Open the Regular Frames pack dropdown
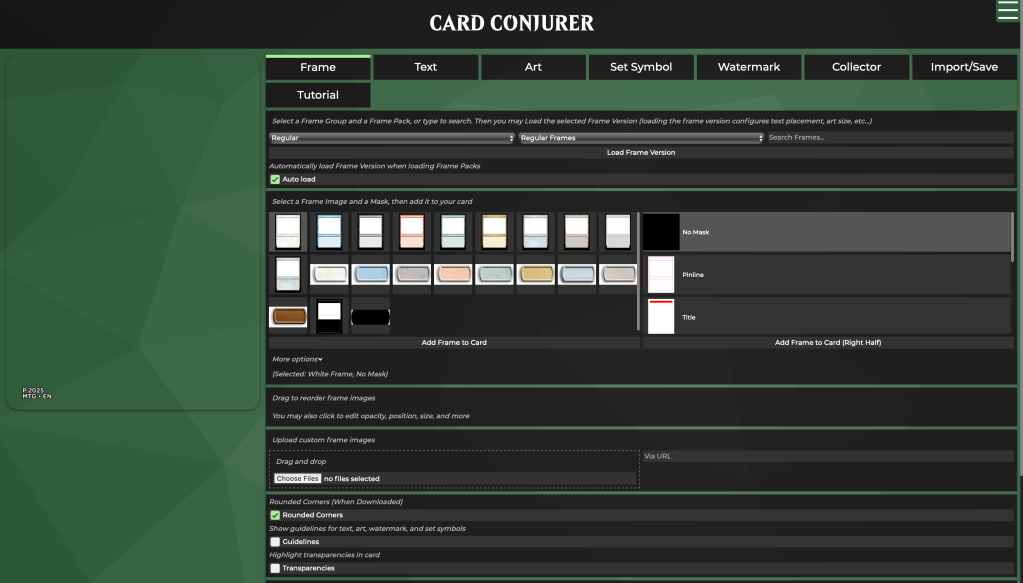 click(x=641, y=137)
